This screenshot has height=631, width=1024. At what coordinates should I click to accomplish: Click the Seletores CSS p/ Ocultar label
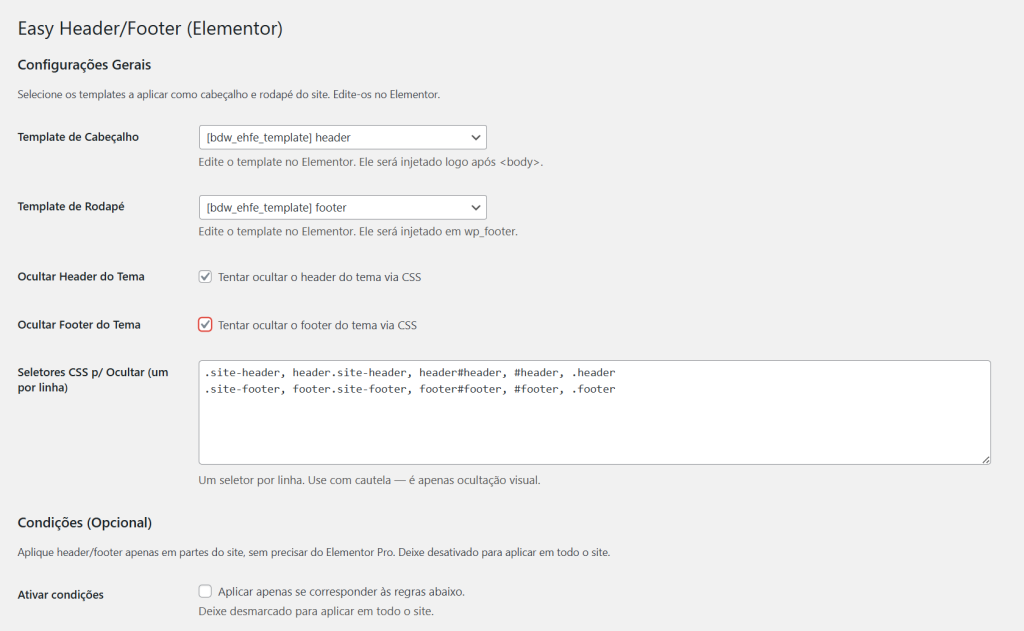click(93, 380)
